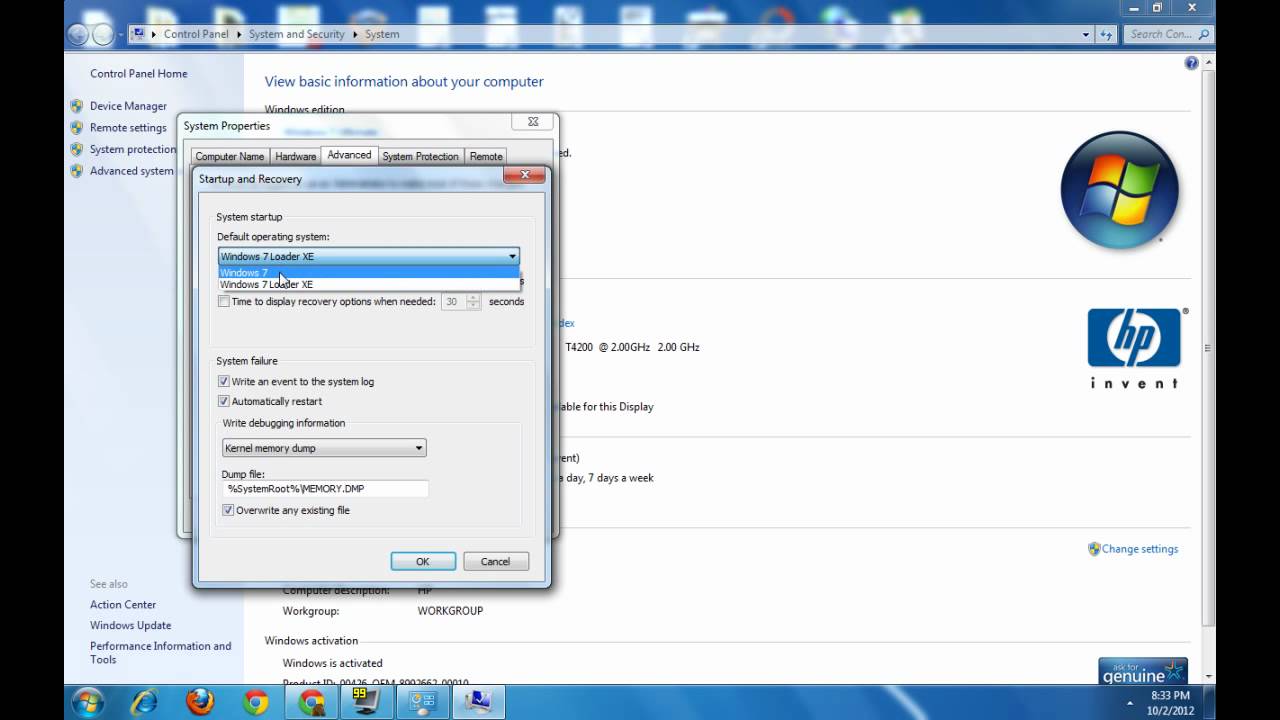Image resolution: width=1280 pixels, height=720 pixels.
Task: Open Control Panel Home link
Action: 139,74
